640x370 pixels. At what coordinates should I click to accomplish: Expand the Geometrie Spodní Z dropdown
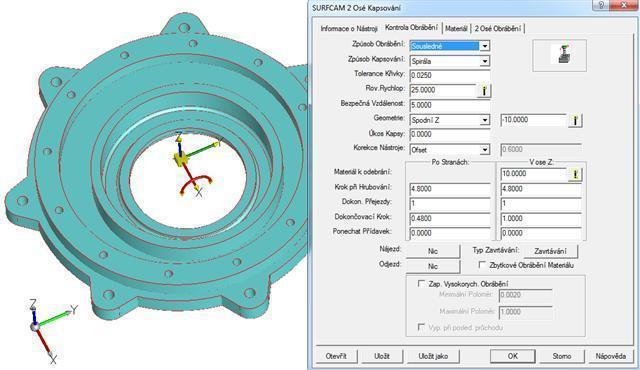point(484,120)
